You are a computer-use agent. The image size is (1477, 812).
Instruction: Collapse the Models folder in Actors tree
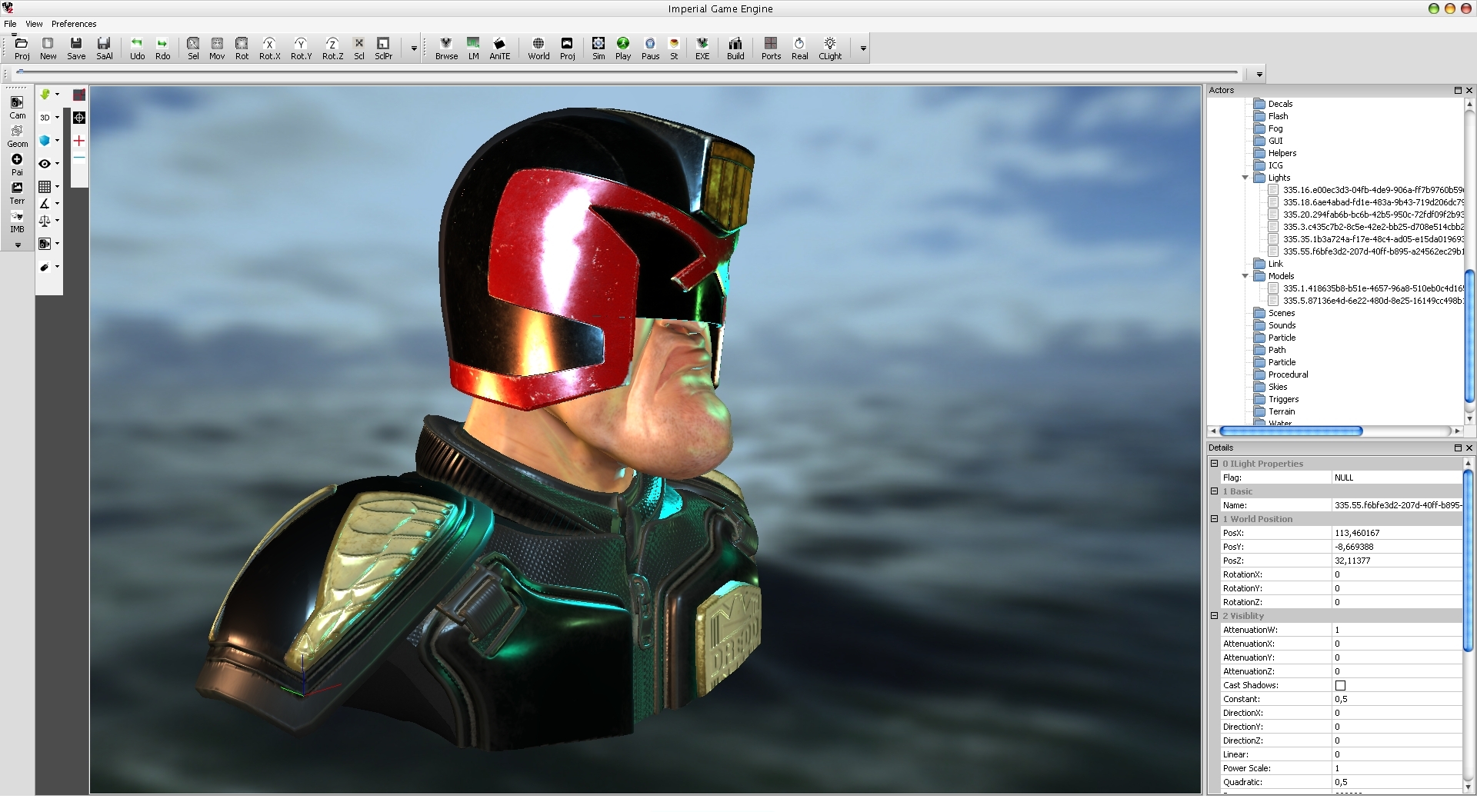coord(1245,276)
